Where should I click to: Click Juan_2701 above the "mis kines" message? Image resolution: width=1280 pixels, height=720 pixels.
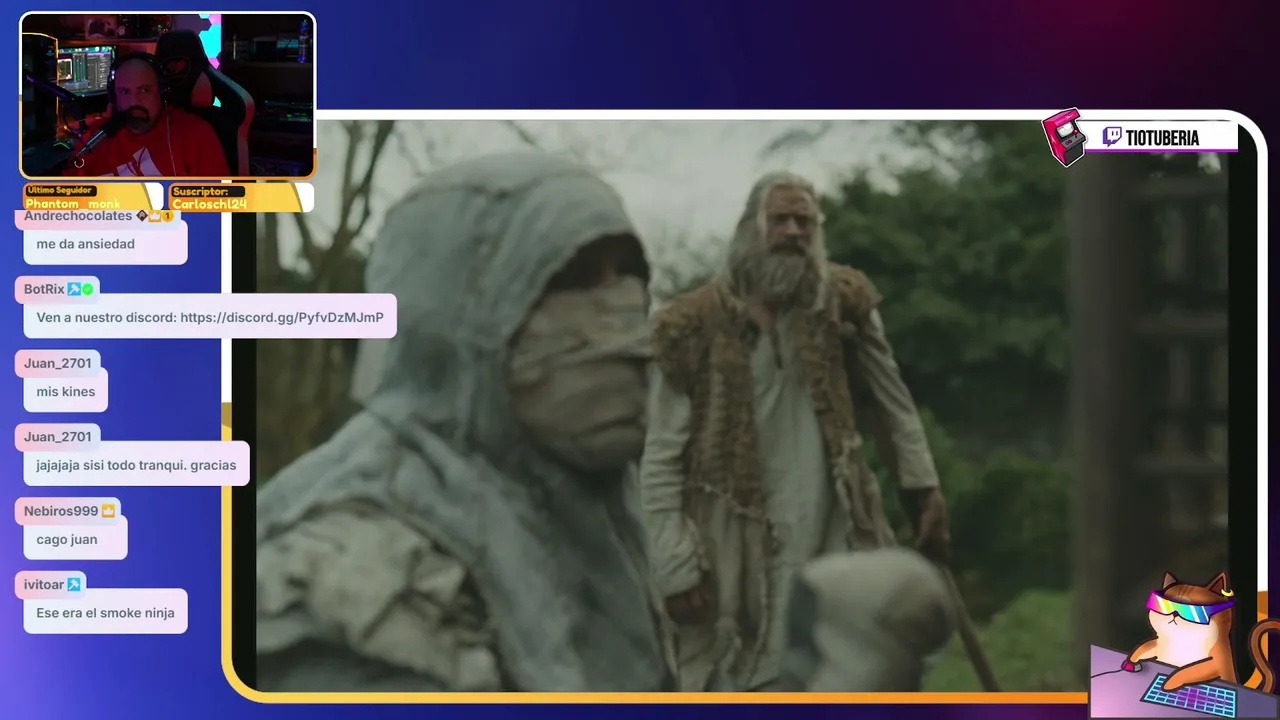(58, 363)
